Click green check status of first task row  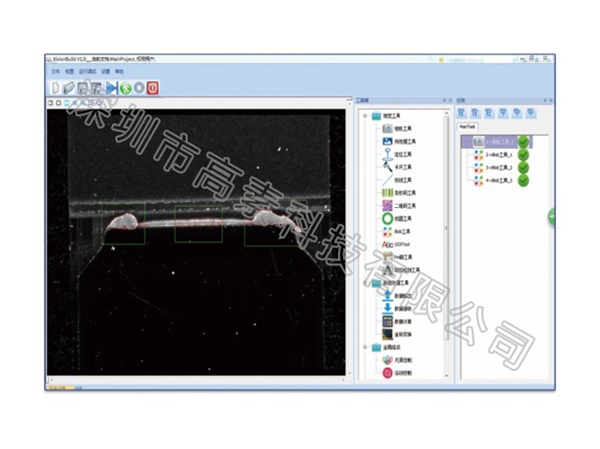[523, 142]
